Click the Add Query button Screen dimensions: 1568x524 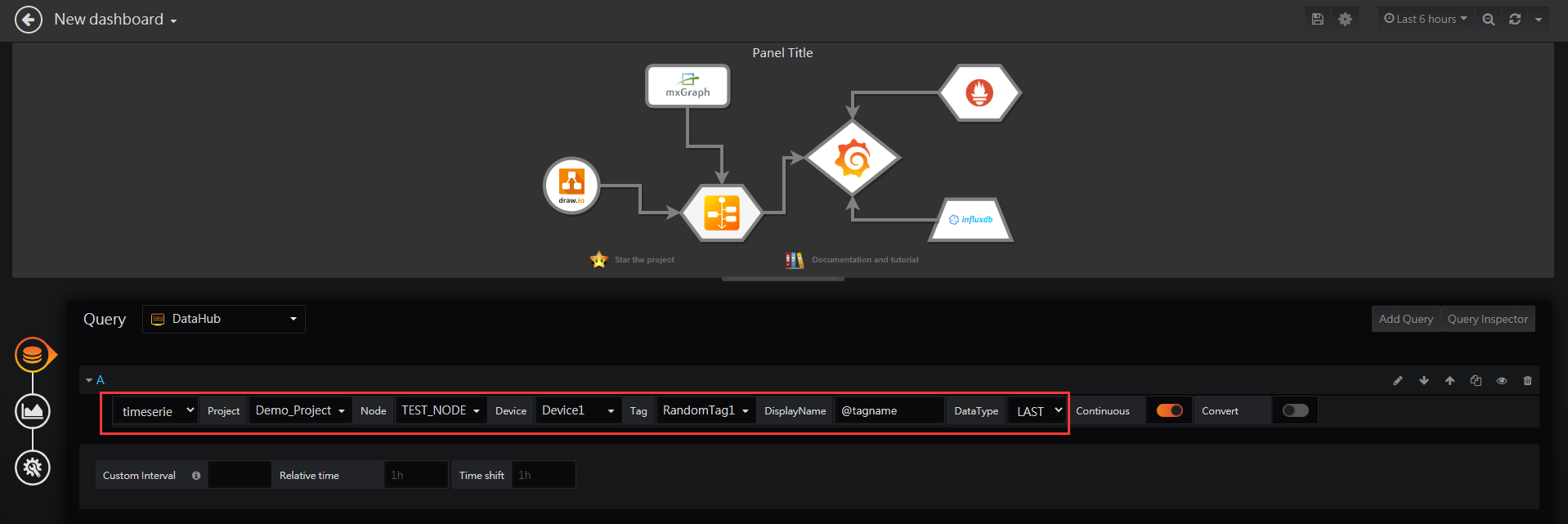coord(1406,319)
